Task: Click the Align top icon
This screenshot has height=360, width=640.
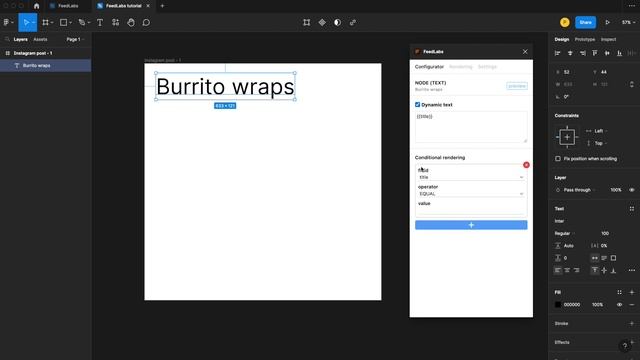Action: coord(595,53)
